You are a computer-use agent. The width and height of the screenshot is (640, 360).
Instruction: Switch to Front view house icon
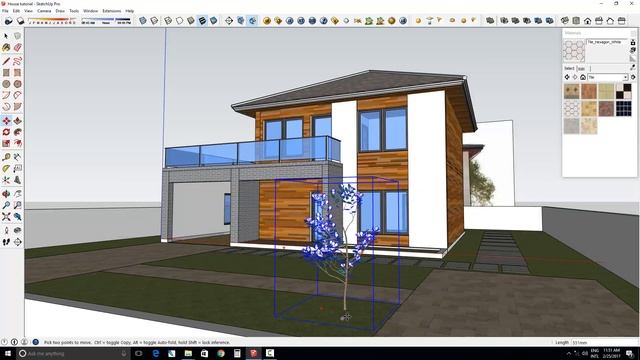coord(587,20)
